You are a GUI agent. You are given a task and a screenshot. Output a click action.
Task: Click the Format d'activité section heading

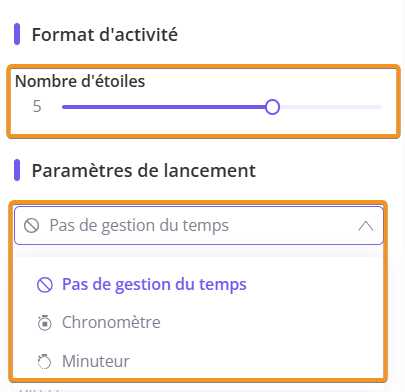(x=105, y=34)
